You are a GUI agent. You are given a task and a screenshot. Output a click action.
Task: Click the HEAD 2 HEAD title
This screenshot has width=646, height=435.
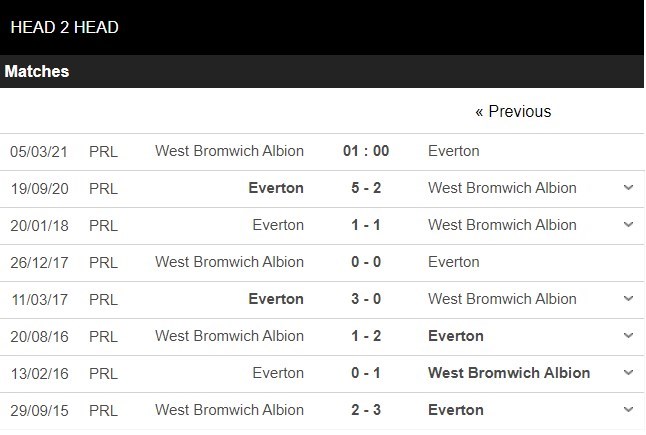[65, 27]
